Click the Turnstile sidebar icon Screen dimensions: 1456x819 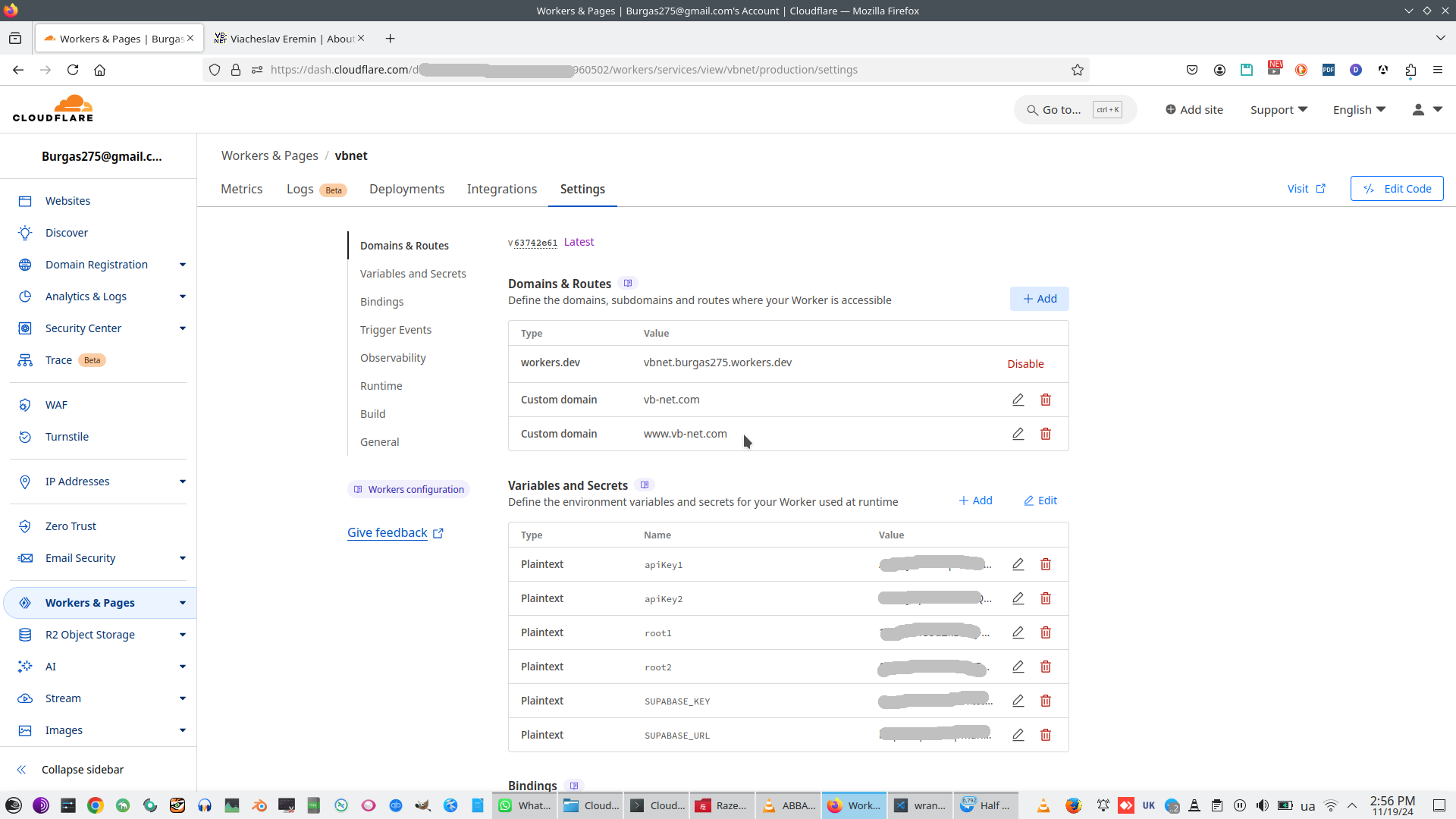(x=25, y=437)
